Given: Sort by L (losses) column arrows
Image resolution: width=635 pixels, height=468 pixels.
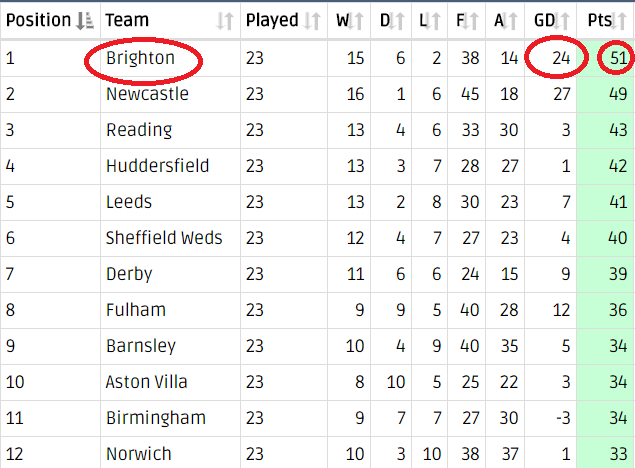Looking at the screenshot, I should (433, 21).
